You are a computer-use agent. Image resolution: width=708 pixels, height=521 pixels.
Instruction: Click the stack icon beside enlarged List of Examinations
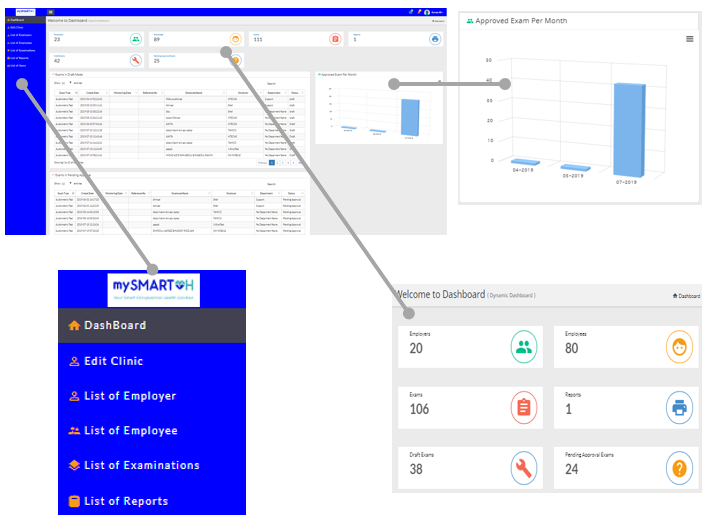pos(74,466)
